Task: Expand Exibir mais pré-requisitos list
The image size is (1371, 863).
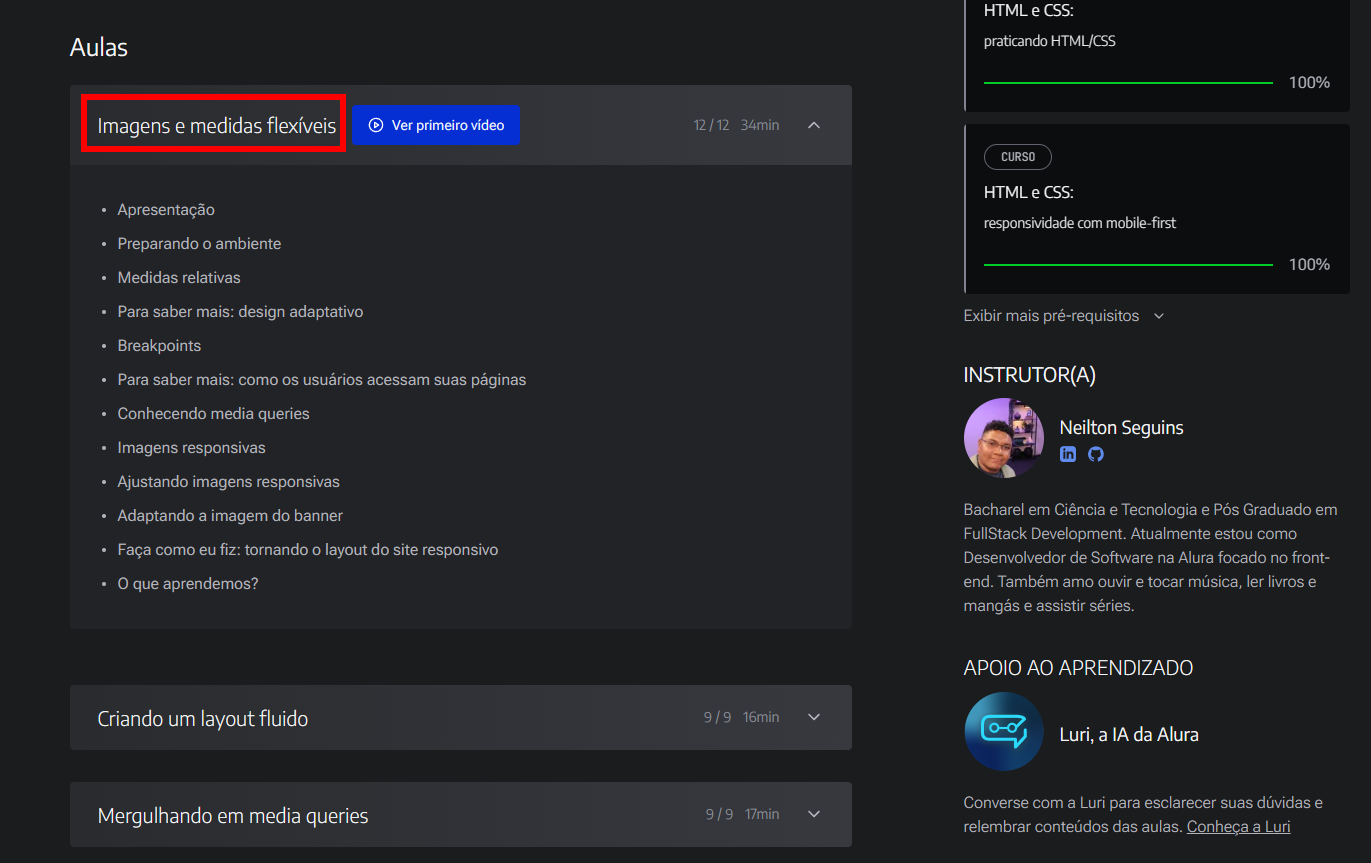Action: [x=1064, y=316]
